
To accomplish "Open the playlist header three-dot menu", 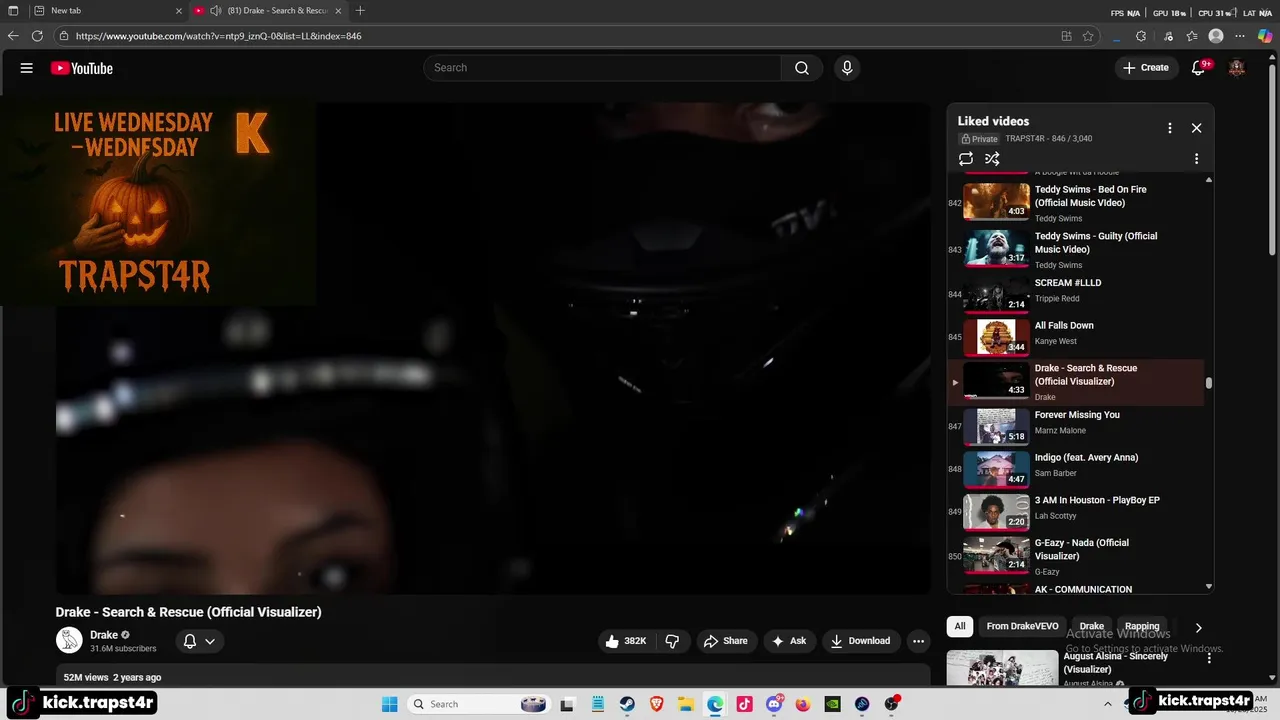I will 1169,128.
